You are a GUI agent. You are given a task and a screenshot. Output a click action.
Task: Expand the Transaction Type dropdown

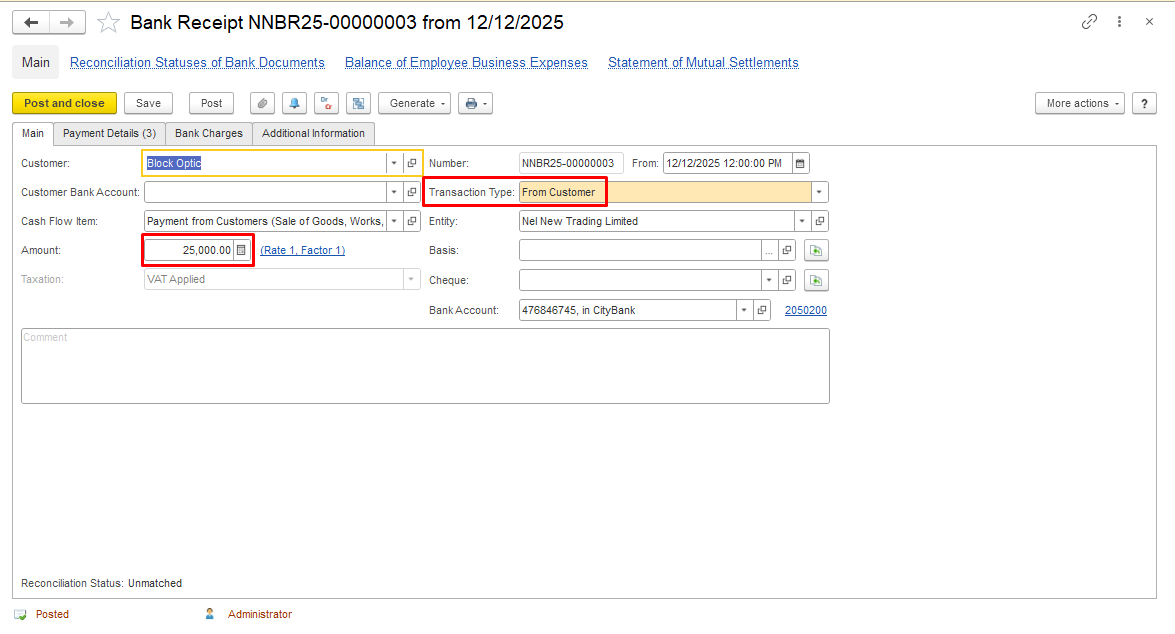[x=819, y=193]
